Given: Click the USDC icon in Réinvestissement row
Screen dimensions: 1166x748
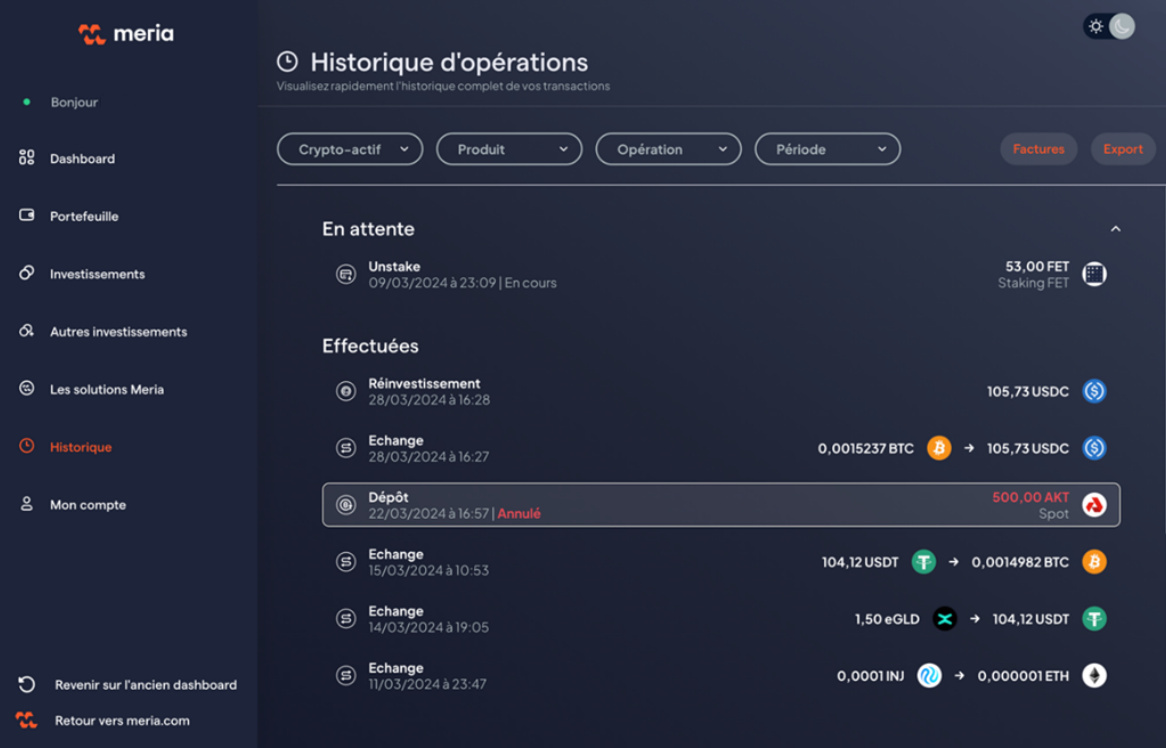Looking at the screenshot, I should pos(1094,391).
